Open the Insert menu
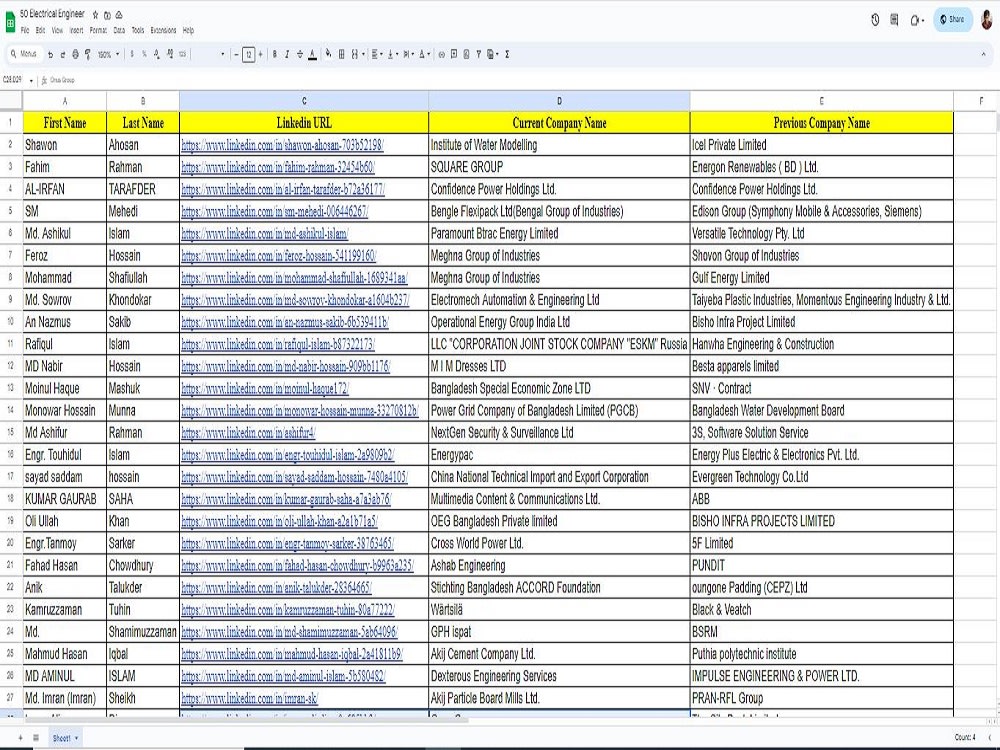 (x=77, y=30)
